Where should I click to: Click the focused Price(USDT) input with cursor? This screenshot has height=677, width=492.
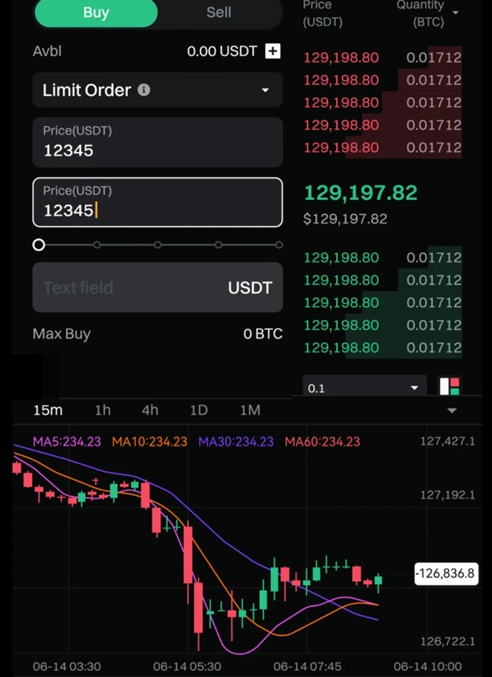tap(158, 202)
